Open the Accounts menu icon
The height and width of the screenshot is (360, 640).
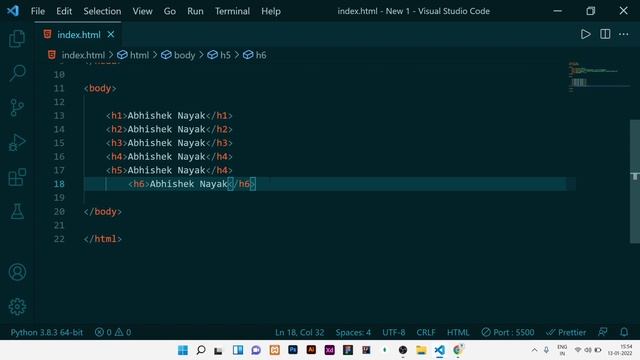(x=17, y=272)
